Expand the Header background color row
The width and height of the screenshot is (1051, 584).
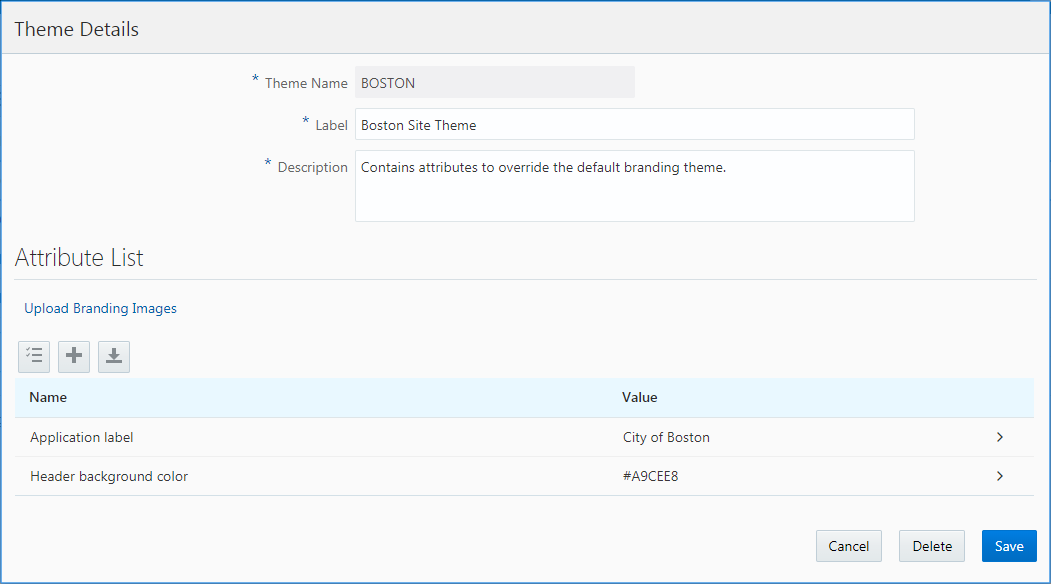point(999,476)
